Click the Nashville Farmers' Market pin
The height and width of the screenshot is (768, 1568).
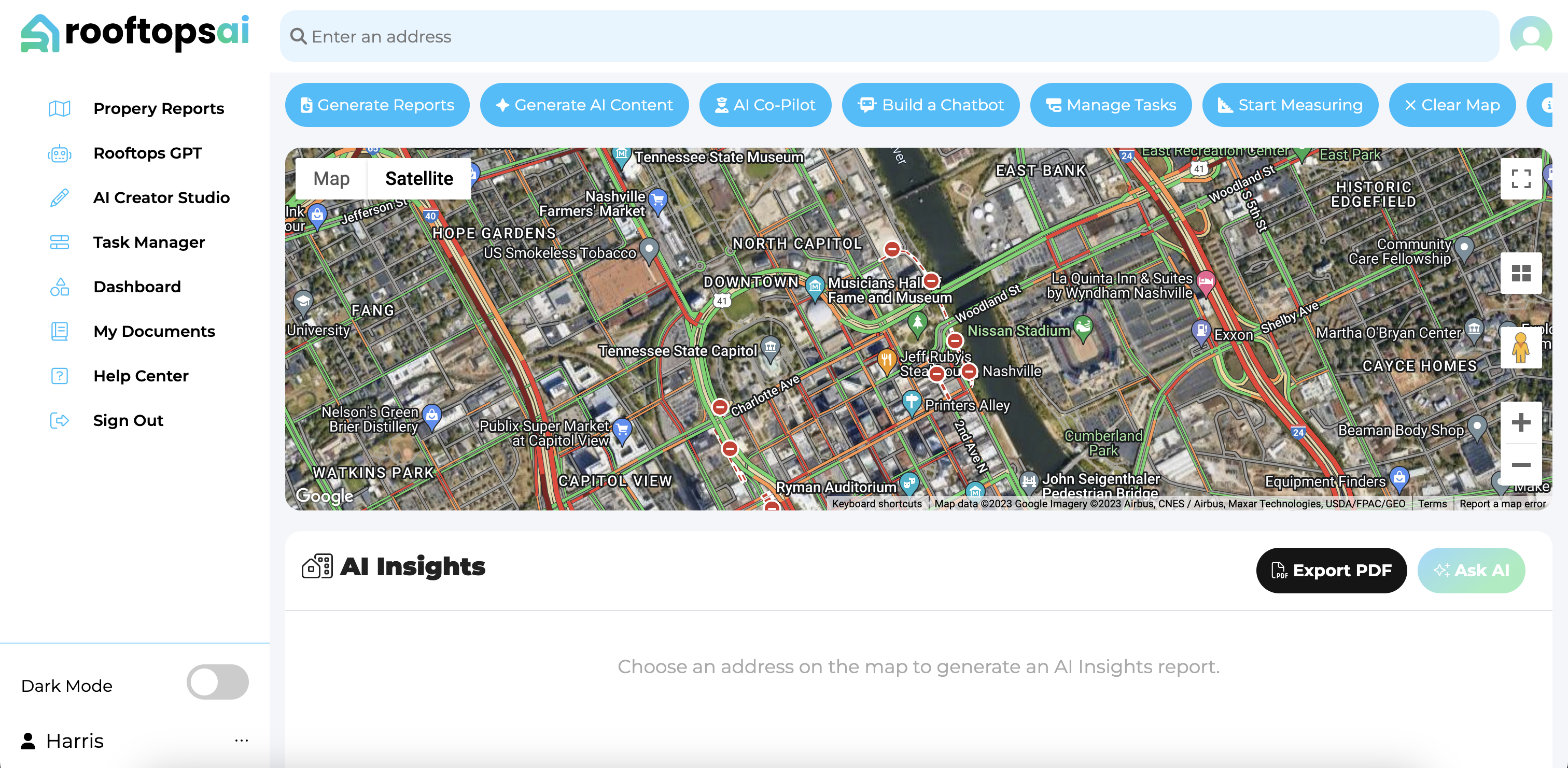657,201
